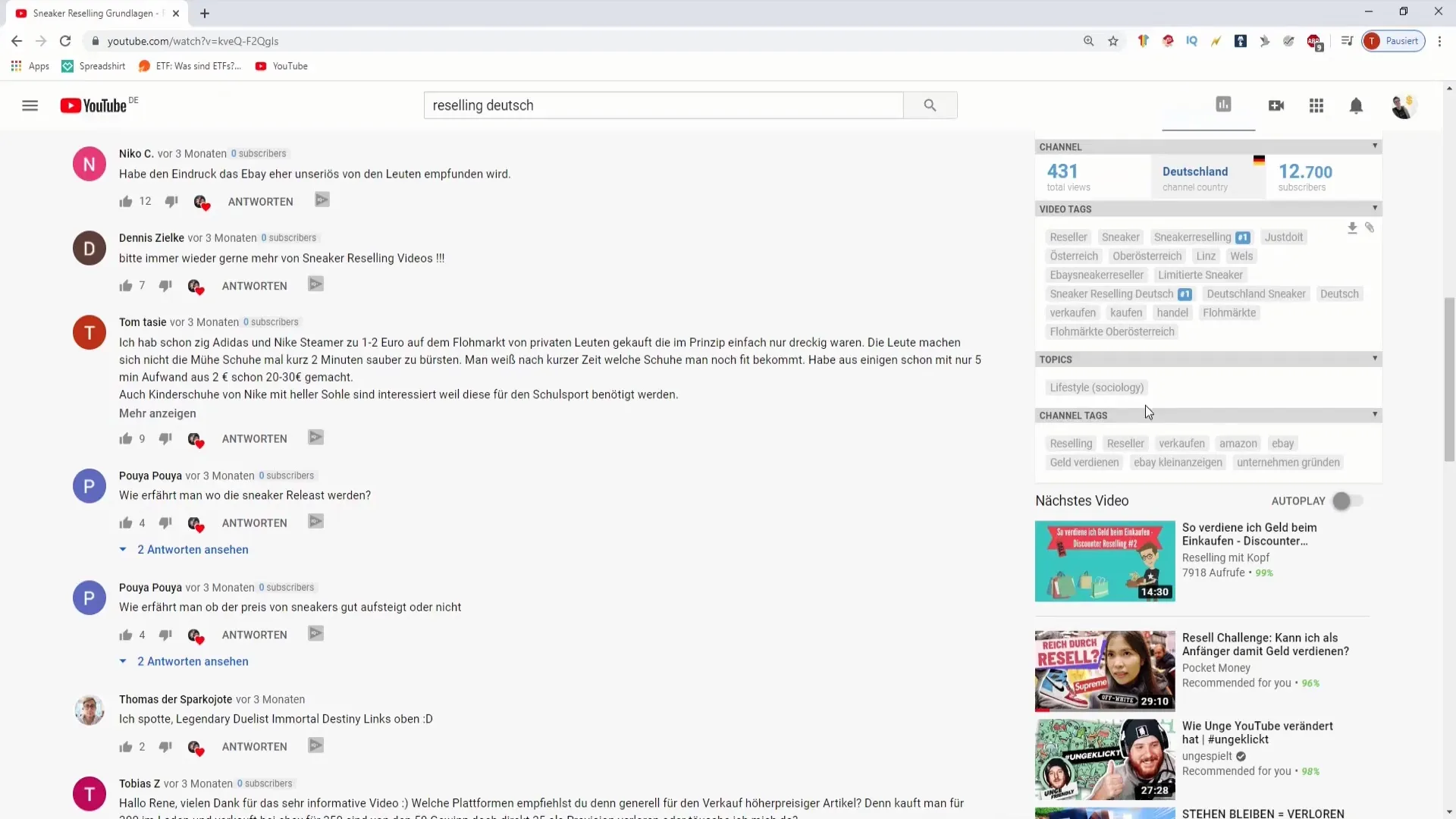Like Thomas der Sparkojote's comment
The height and width of the screenshot is (819, 1456).
pyautogui.click(x=126, y=747)
